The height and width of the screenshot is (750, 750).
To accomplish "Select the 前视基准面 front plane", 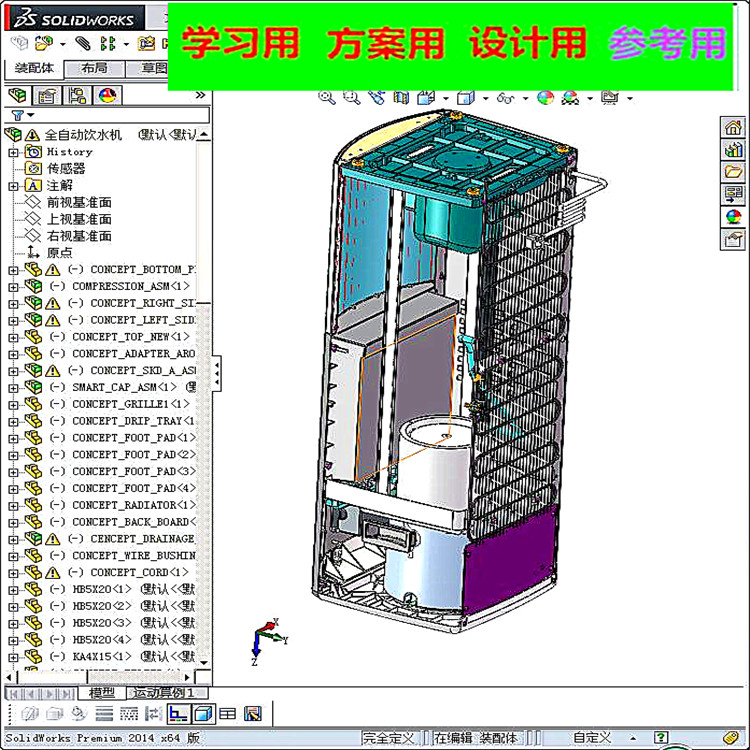I will 79,202.
